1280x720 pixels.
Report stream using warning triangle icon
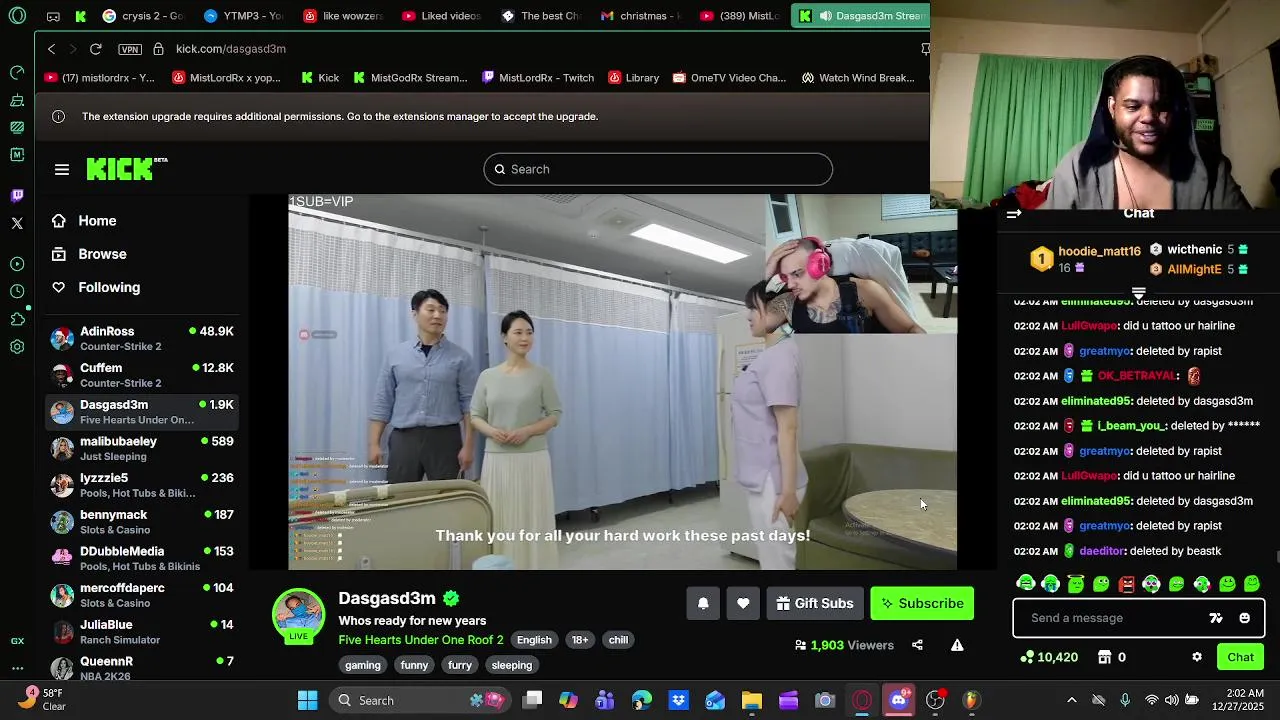tap(957, 645)
